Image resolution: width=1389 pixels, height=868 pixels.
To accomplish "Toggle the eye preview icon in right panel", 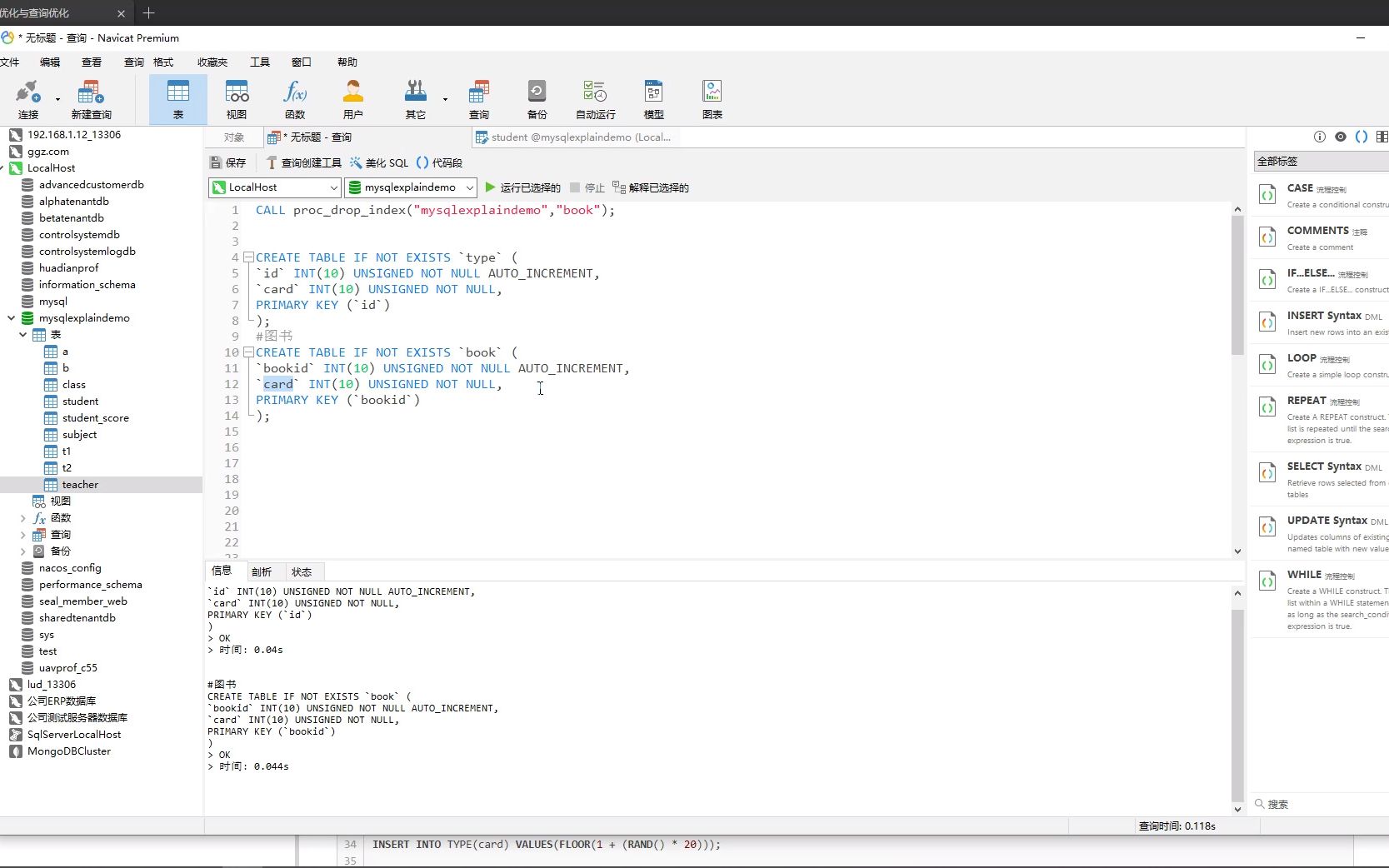I will 1340,137.
